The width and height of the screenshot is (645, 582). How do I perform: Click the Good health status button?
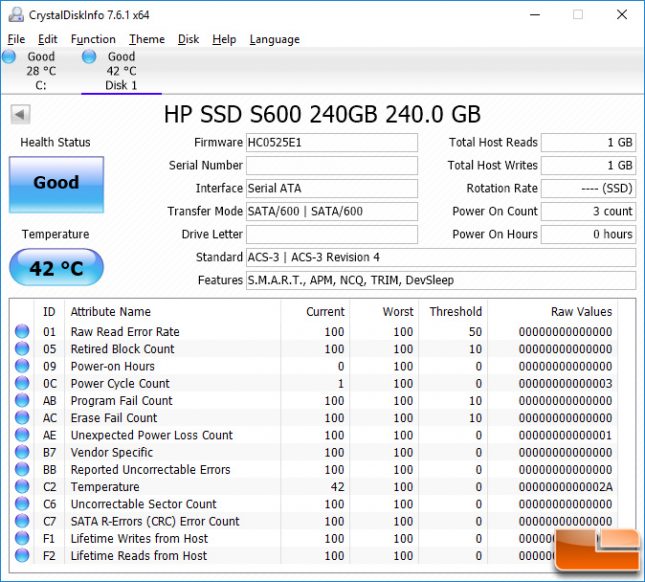(x=56, y=184)
